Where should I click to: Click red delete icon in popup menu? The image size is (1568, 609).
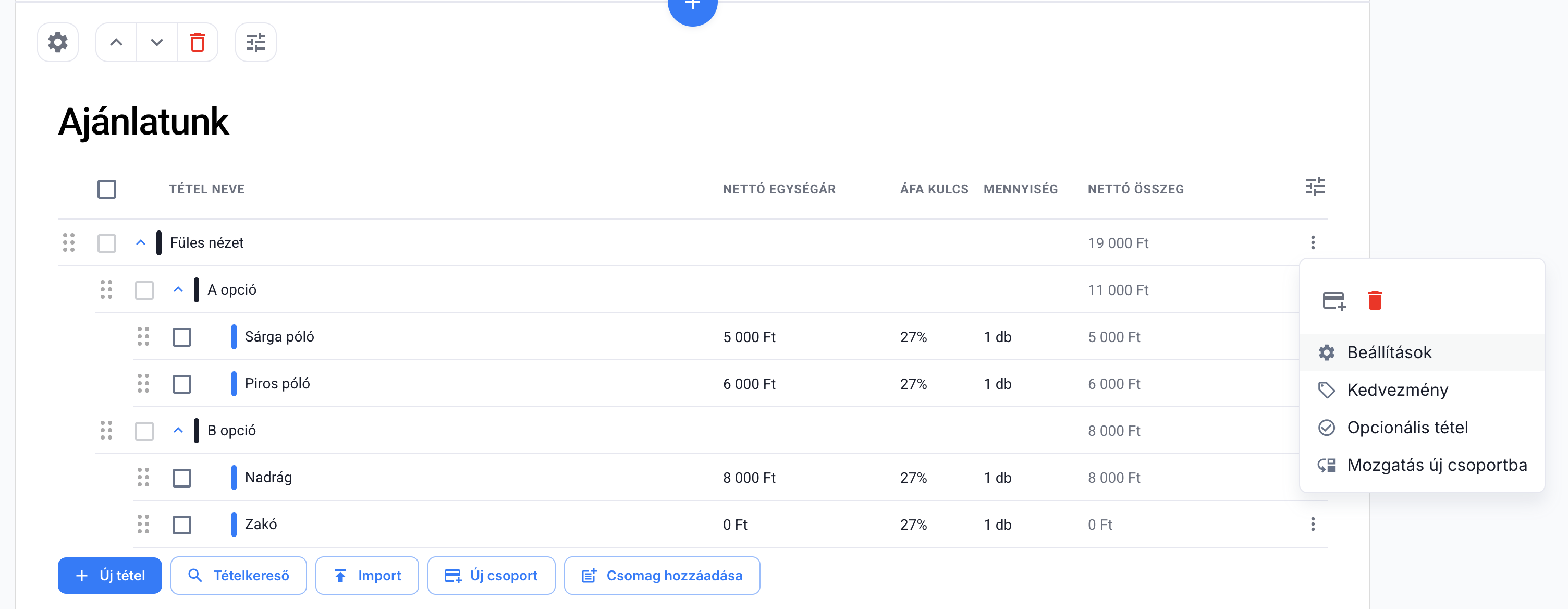(x=1375, y=300)
